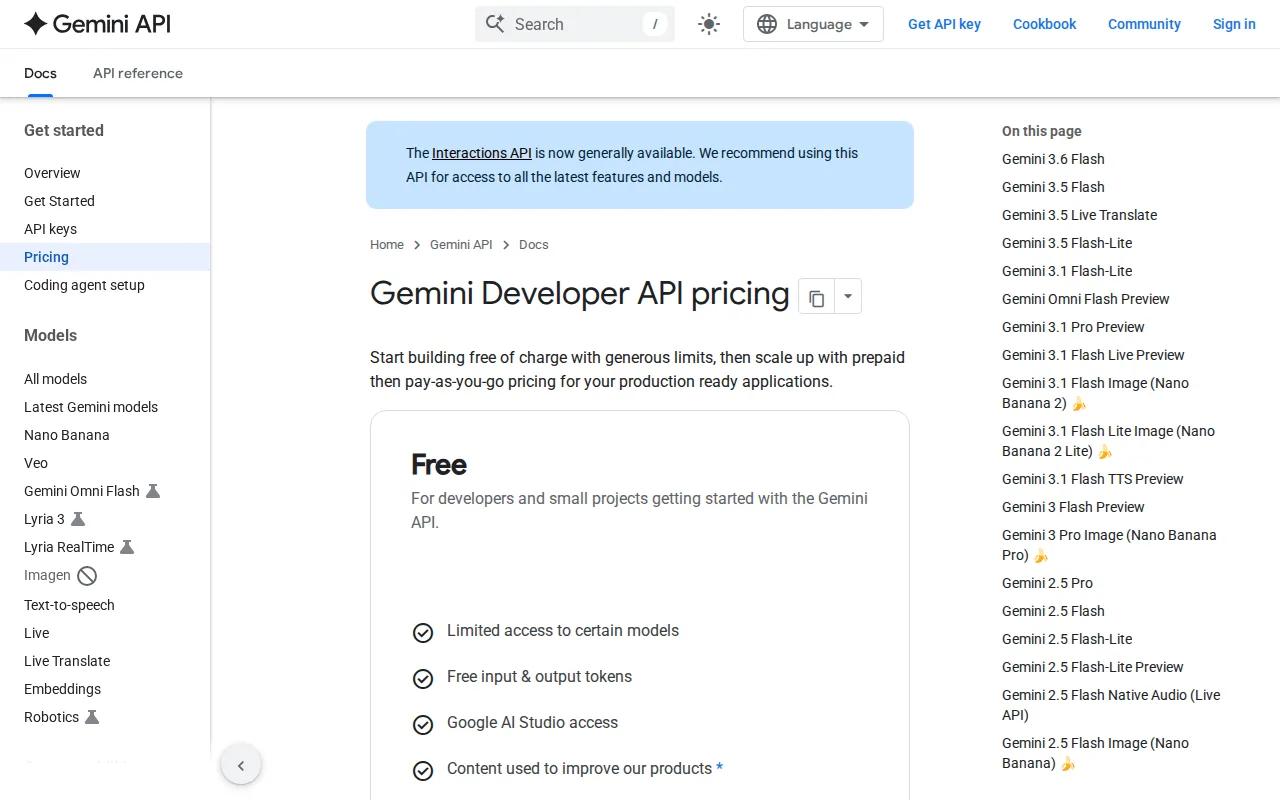Open the Get API key link

[x=944, y=24]
